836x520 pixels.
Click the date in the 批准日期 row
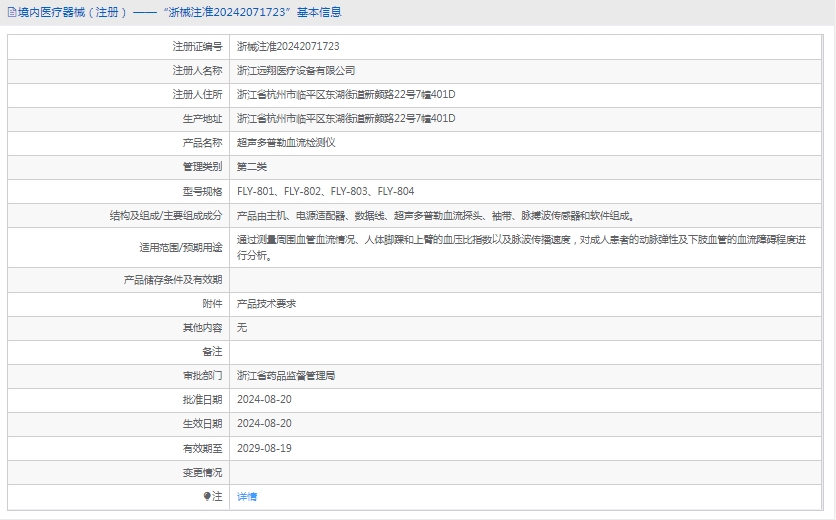(264, 400)
